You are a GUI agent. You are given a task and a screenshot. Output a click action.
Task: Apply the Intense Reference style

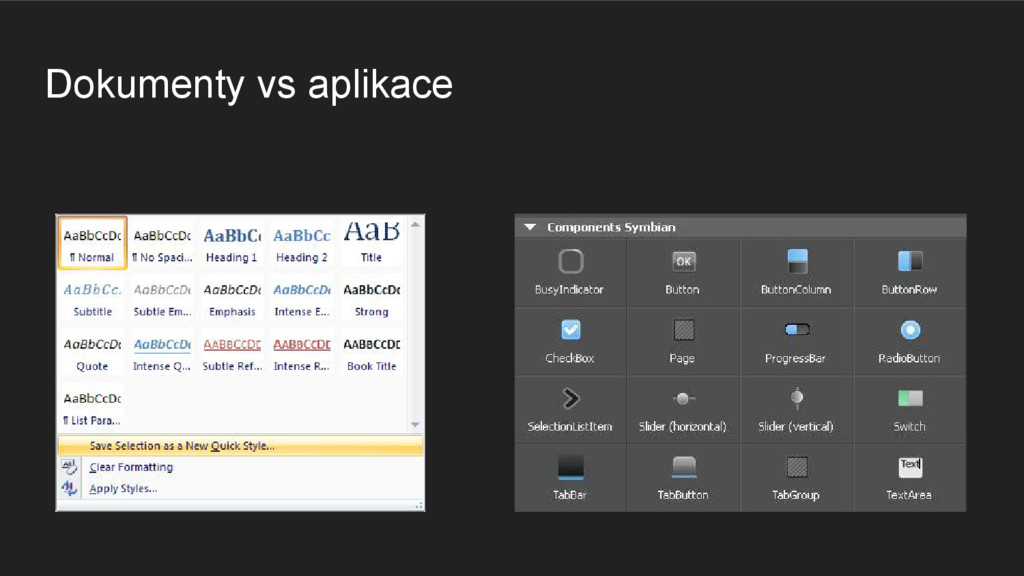point(302,353)
